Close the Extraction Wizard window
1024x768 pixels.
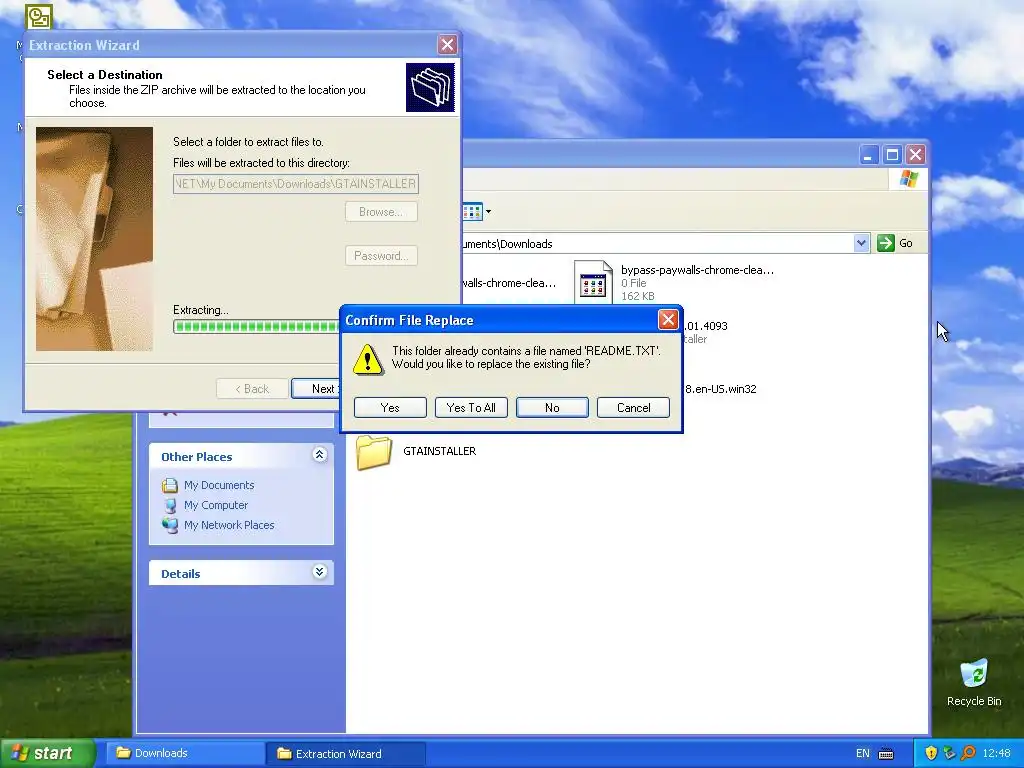[x=447, y=44]
